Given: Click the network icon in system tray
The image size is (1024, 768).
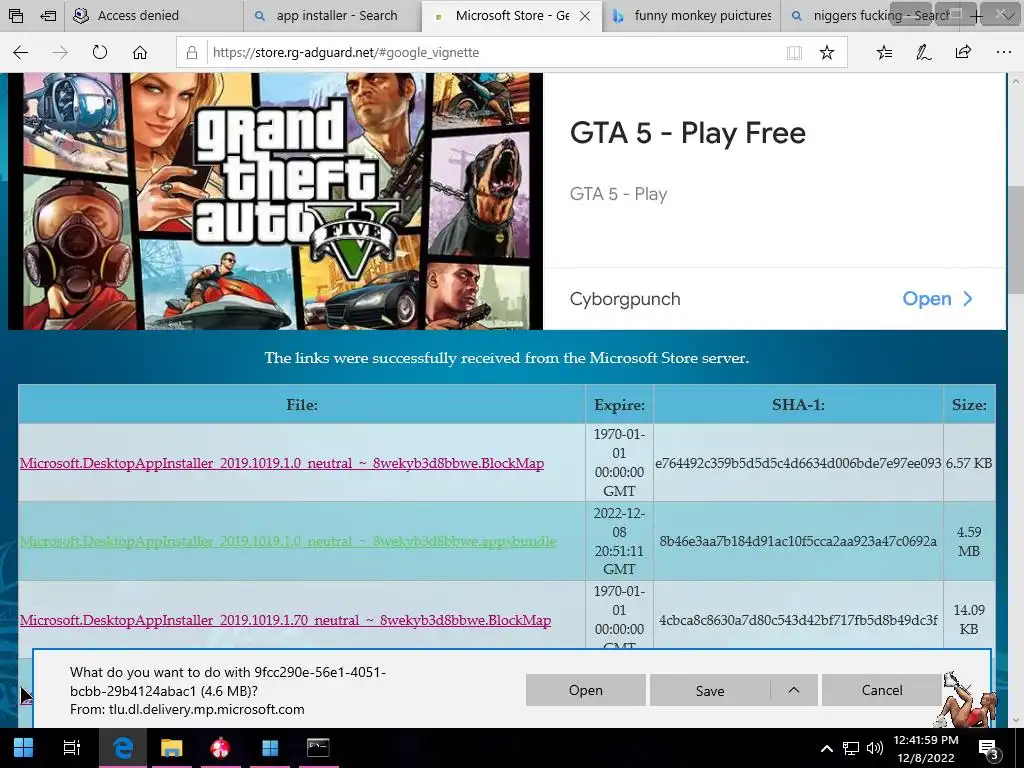Looking at the screenshot, I should (850, 748).
